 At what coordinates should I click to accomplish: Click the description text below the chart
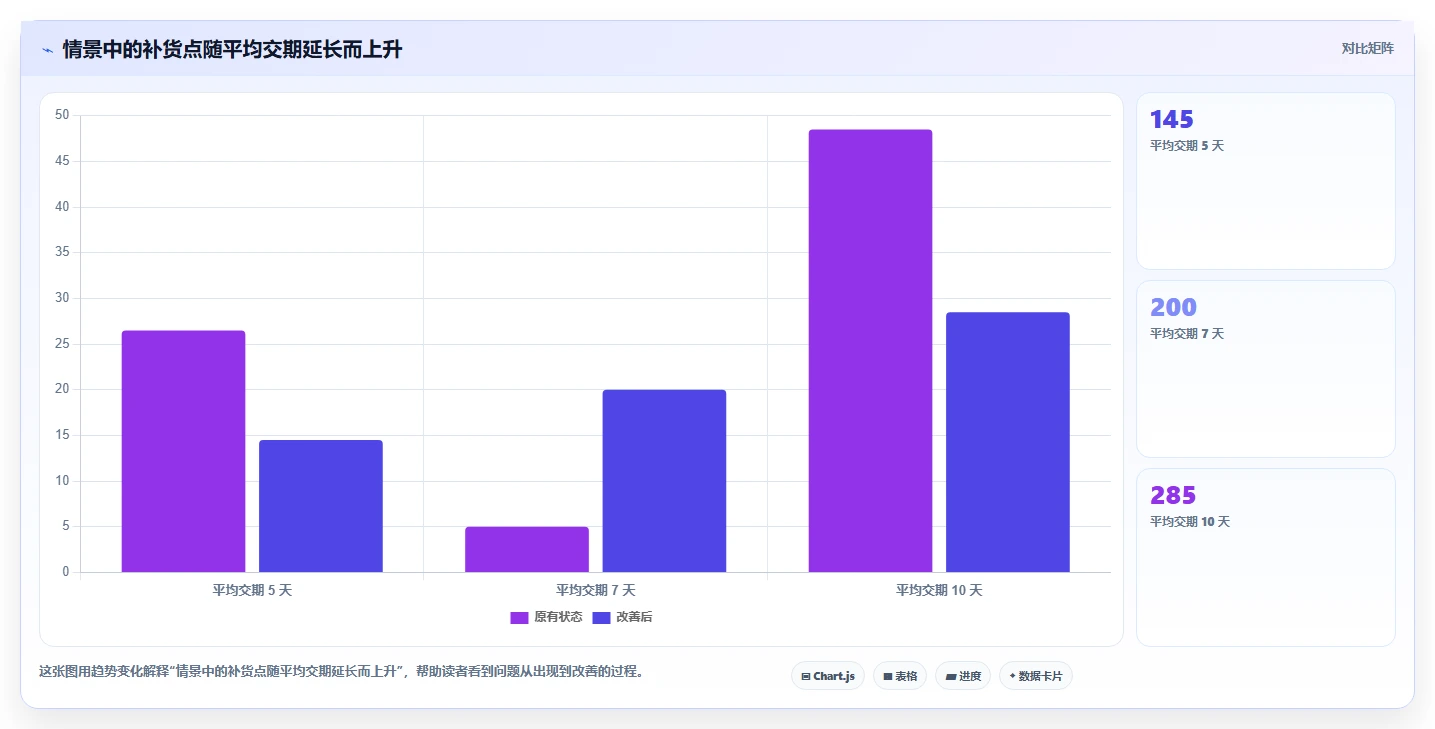point(341,671)
